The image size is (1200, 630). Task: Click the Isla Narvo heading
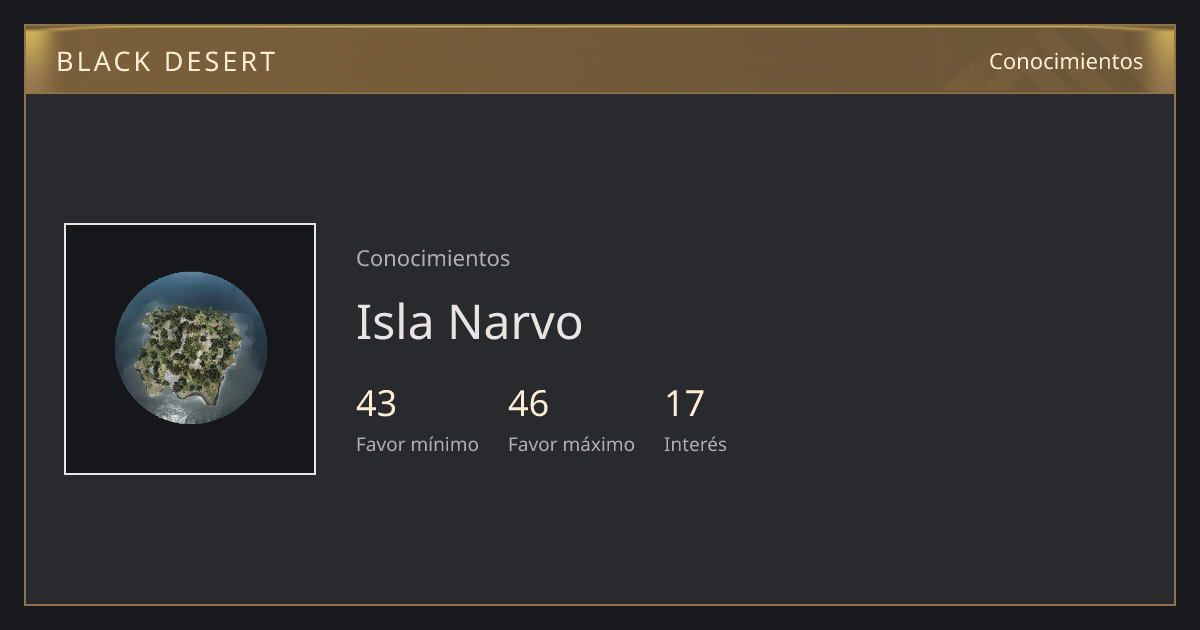tap(469, 322)
